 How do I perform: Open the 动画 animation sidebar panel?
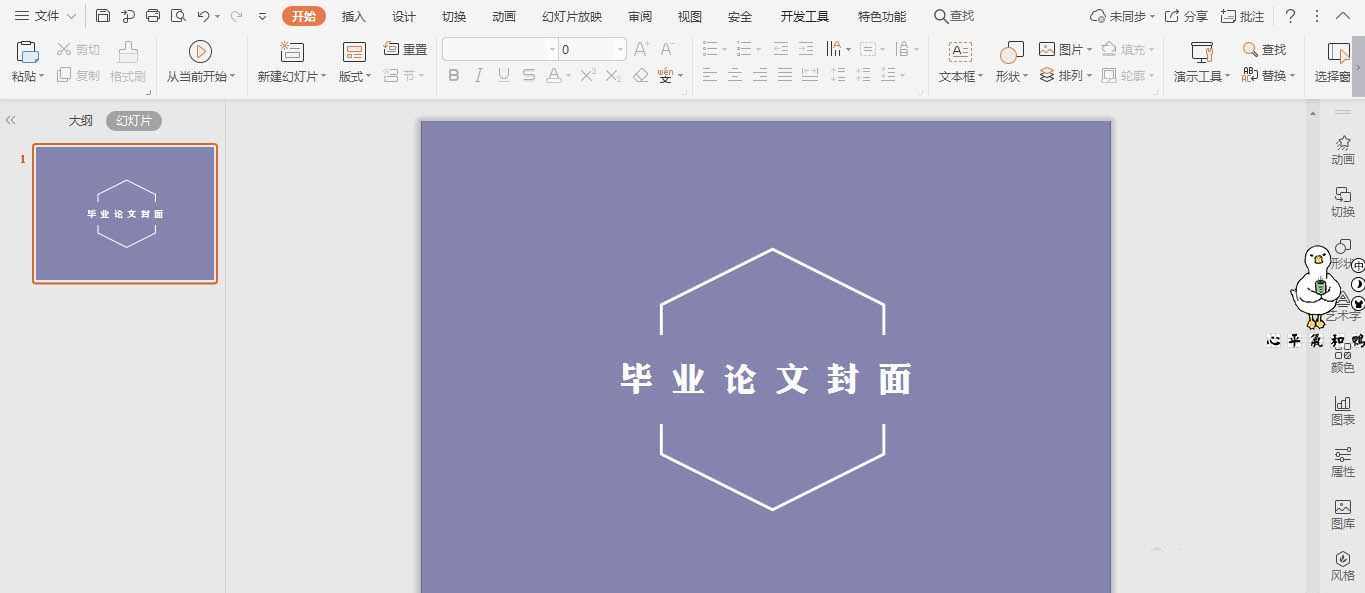(x=1343, y=151)
